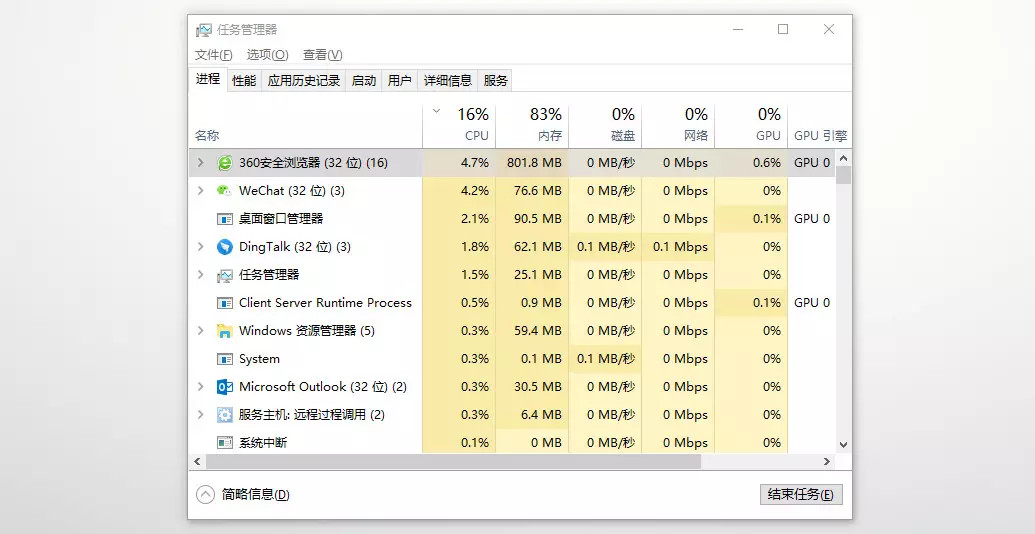Open the 文件(F) menu
The image size is (1035, 534).
pyautogui.click(x=213, y=55)
